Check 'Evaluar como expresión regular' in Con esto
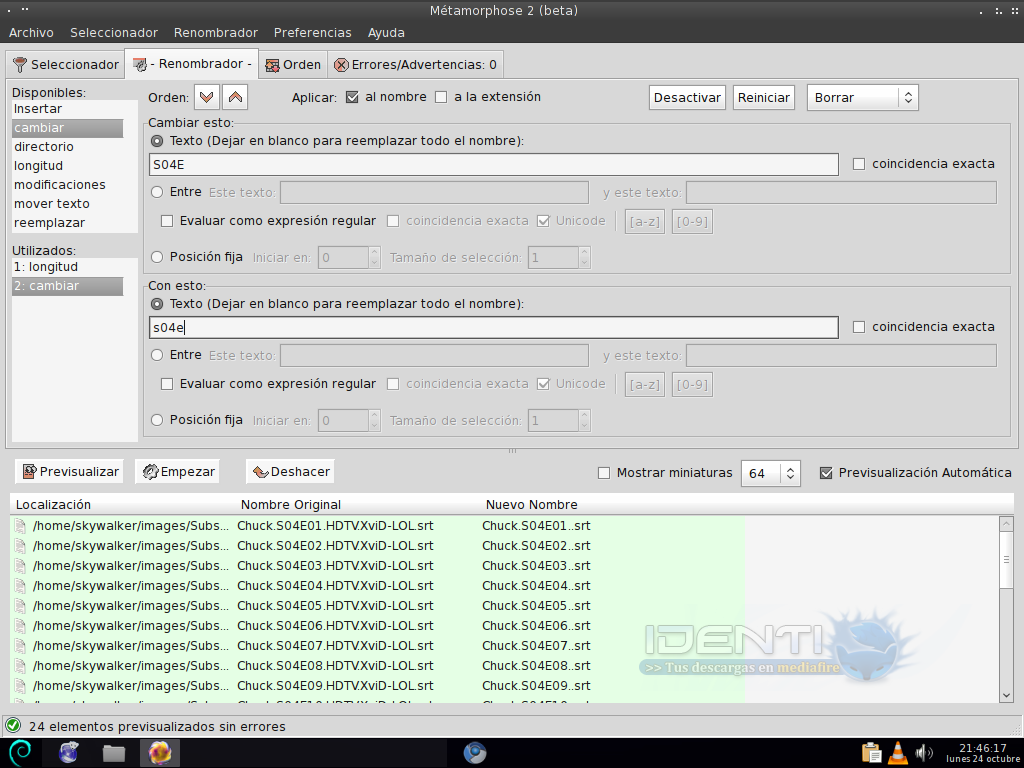Screen dimensions: 1024x768 tap(167, 384)
